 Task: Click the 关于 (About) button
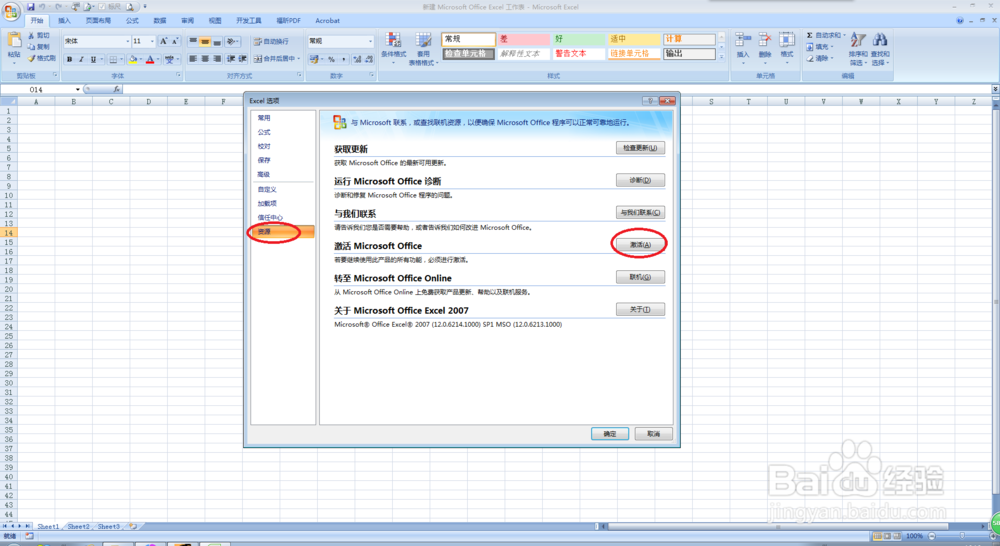640,309
